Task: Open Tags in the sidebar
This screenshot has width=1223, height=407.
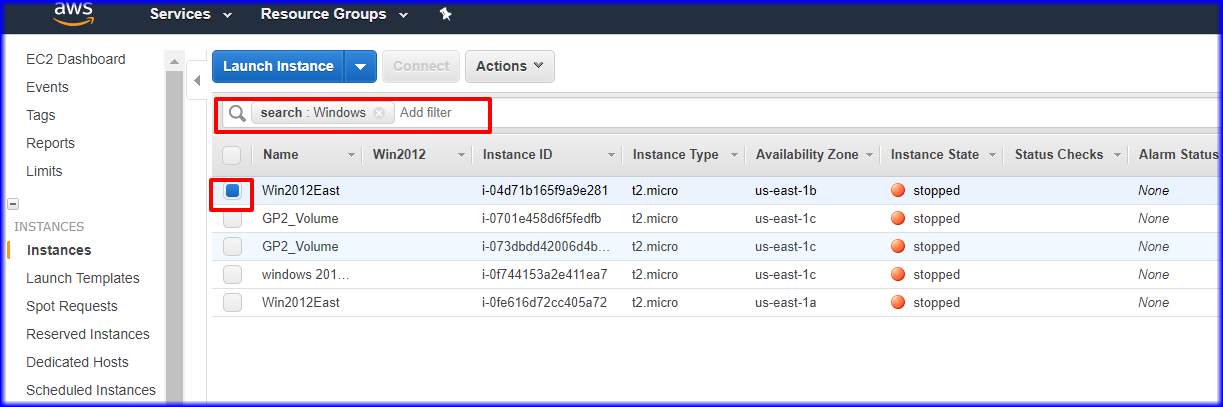Action: tap(41, 115)
